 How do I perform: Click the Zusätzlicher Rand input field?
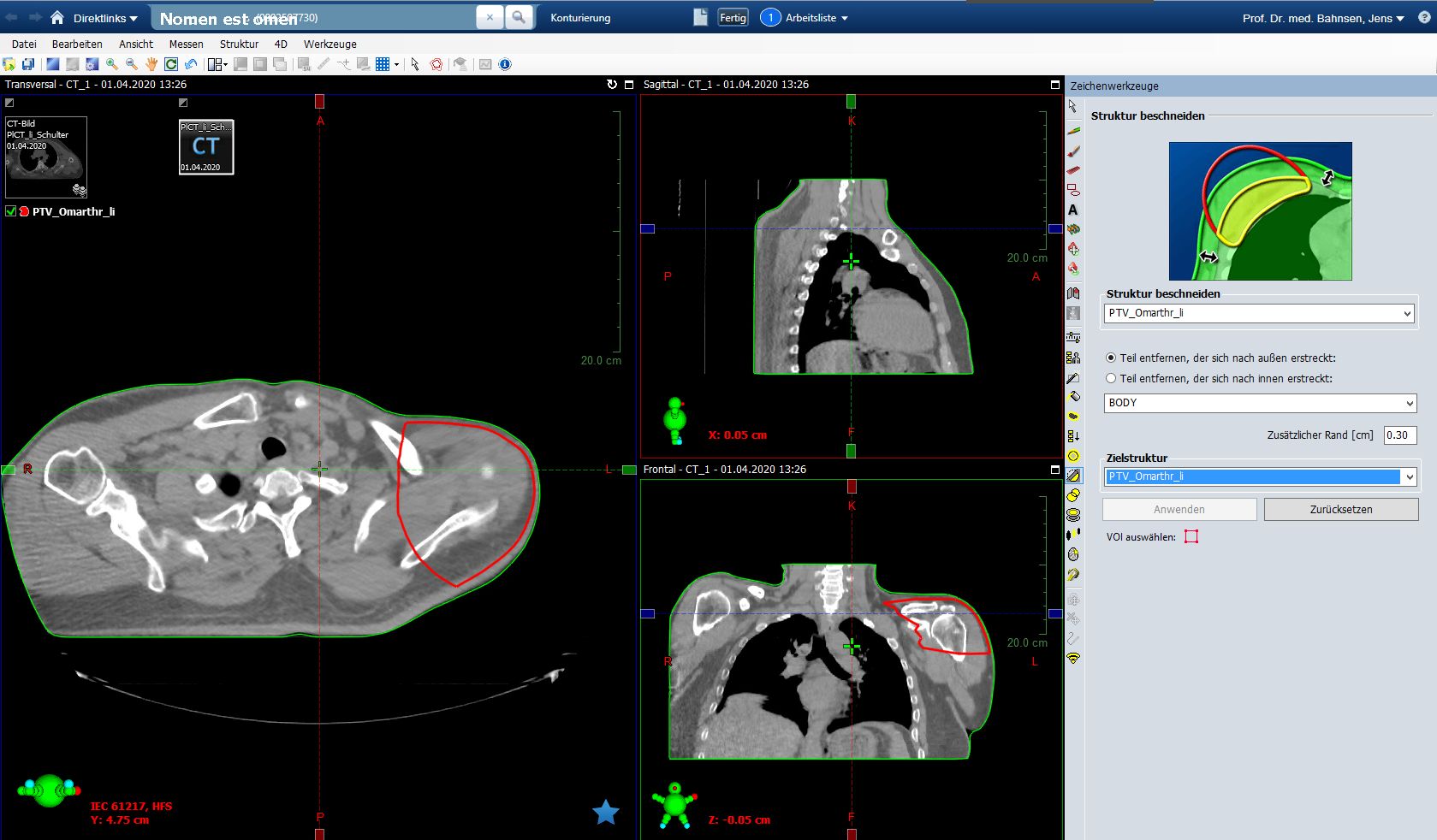tap(1399, 435)
